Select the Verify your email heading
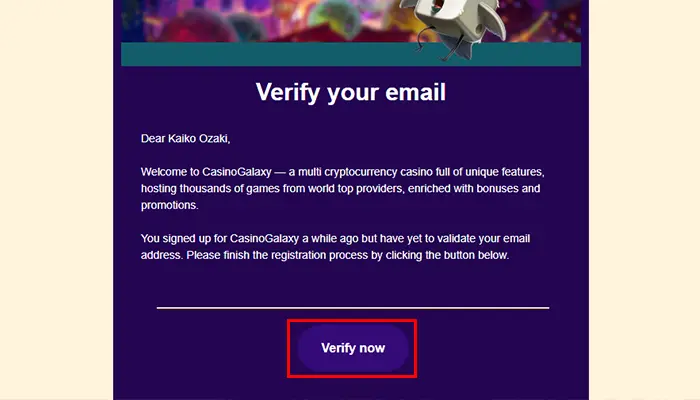 coord(351,92)
